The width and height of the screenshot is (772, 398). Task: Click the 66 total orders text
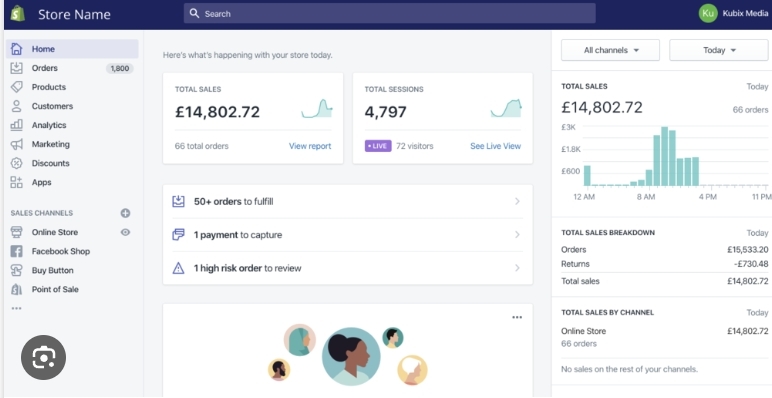point(201,146)
